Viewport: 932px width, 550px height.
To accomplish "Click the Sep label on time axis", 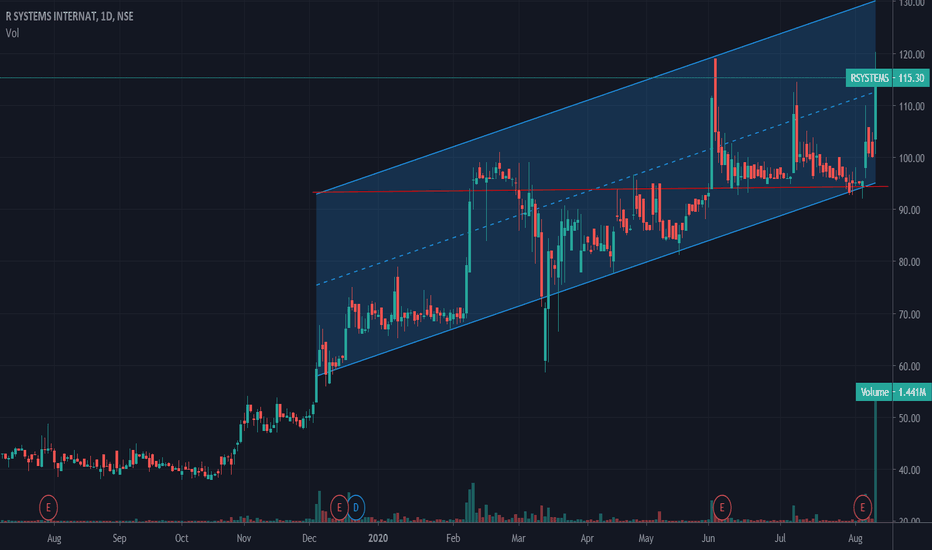I will pos(119,538).
